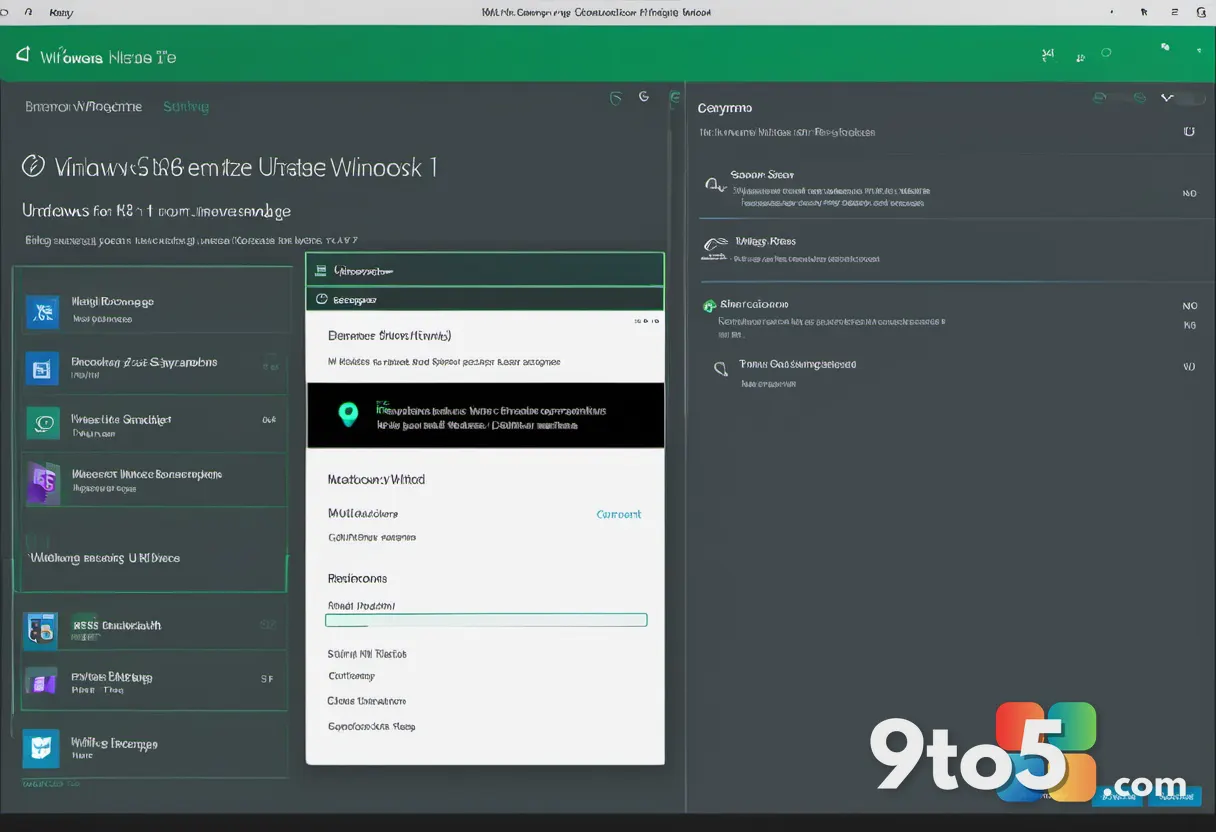Click the app logo in green header
Image resolution: width=1216 pixels, height=832 pixels.
point(22,56)
